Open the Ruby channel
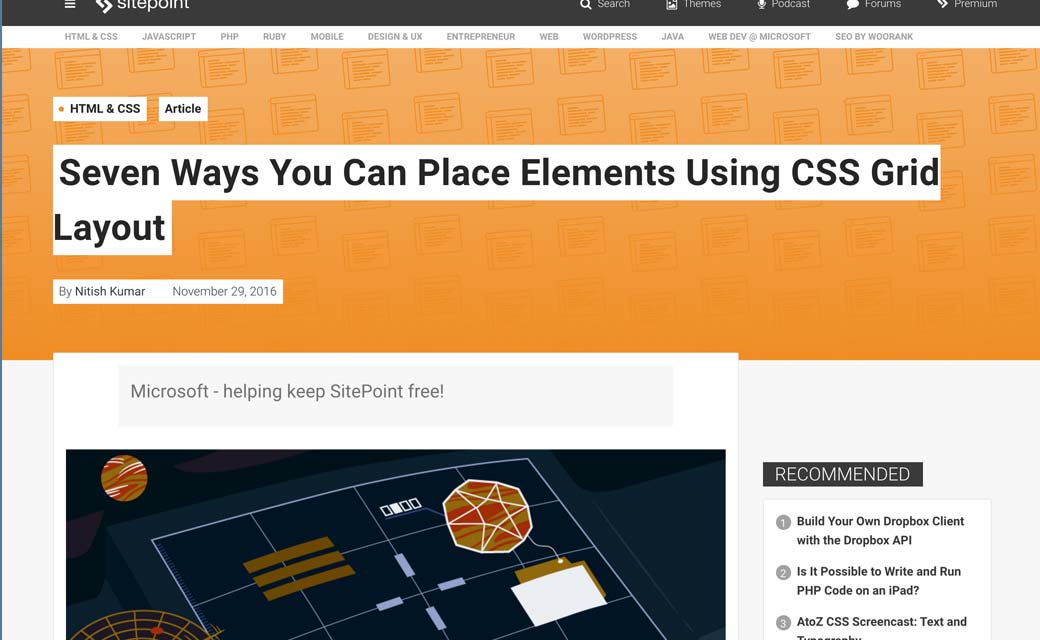1040x640 pixels. pyautogui.click(x=274, y=37)
